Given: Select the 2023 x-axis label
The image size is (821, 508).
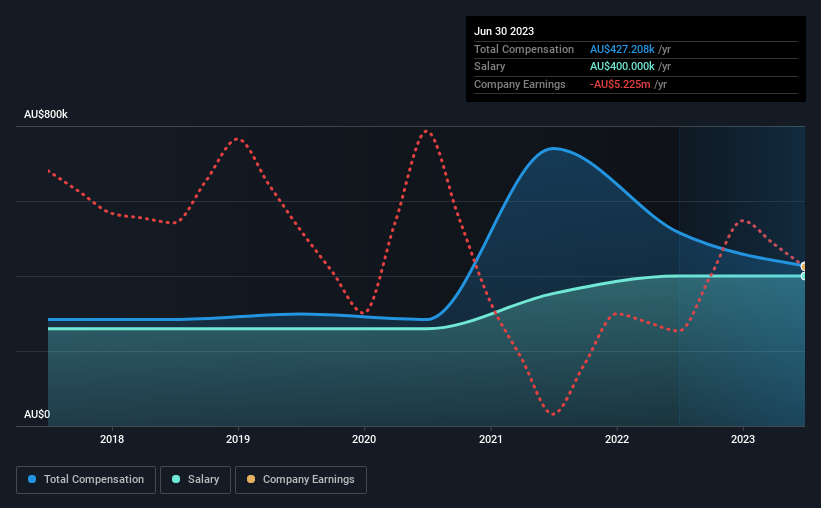Looking at the screenshot, I should 743,439.
